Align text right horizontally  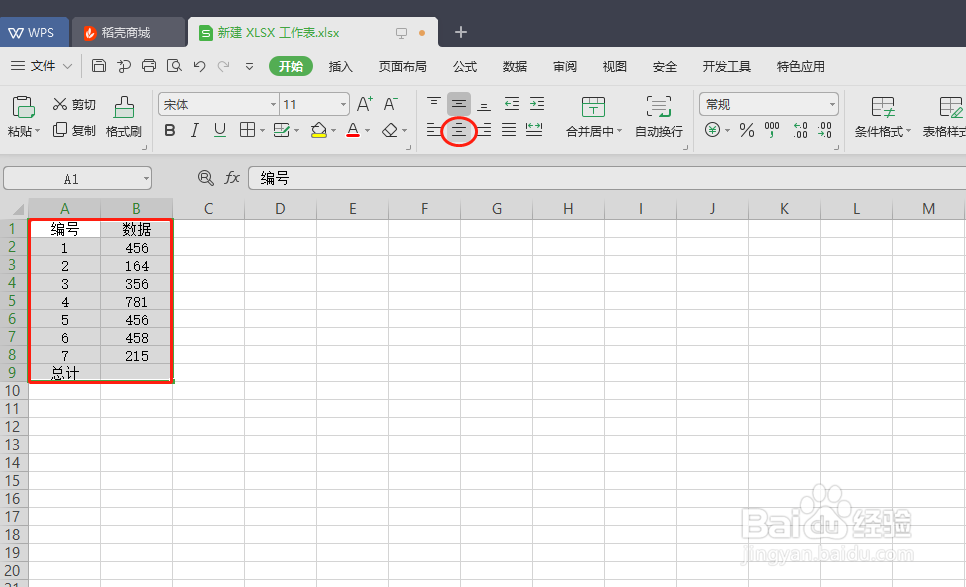pyautogui.click(x=484, y=130)
